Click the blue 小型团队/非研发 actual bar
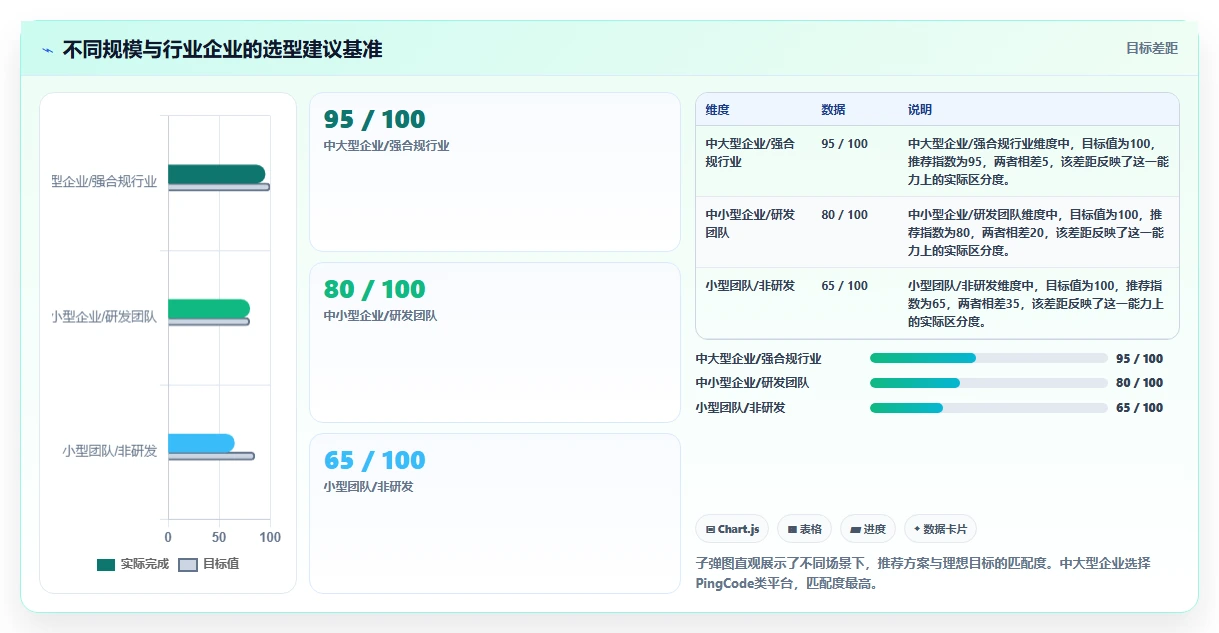The height and width of the screenshot is (633, 1219). pos(201,443)
